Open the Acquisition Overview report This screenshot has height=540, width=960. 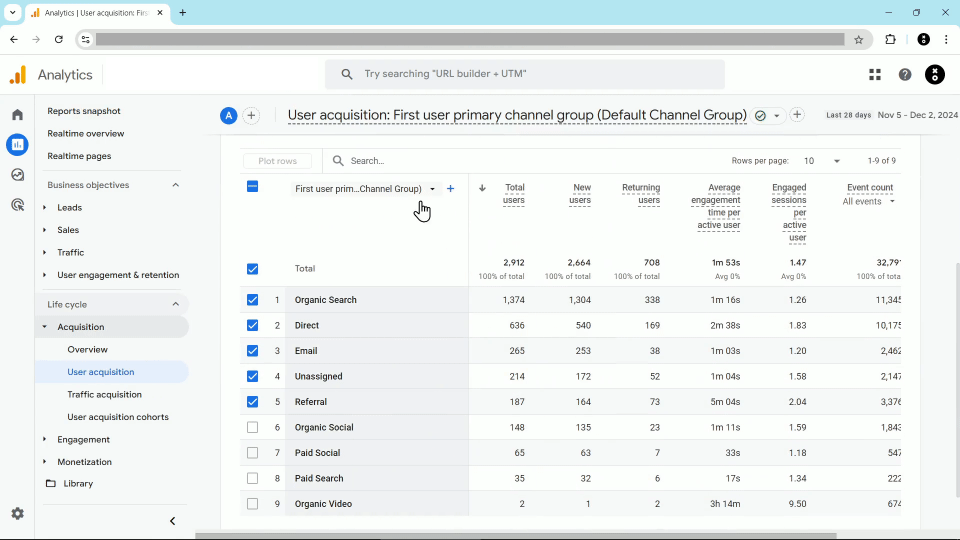88,350
